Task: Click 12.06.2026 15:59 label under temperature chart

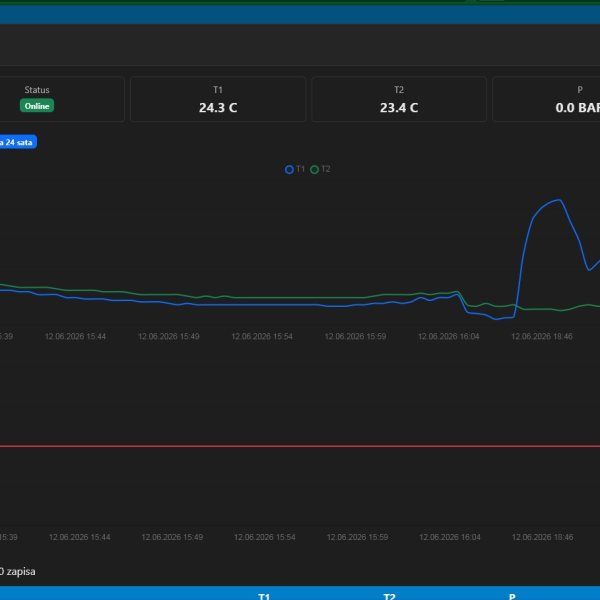Action: (355, 336)
